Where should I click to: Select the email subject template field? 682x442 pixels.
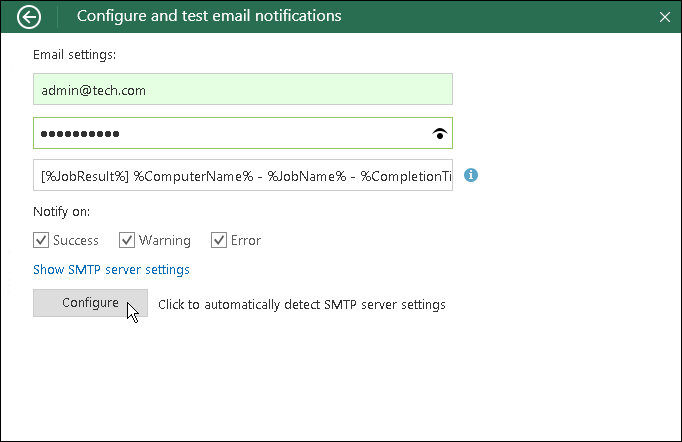pyautogui.click(x=242, y=175)
